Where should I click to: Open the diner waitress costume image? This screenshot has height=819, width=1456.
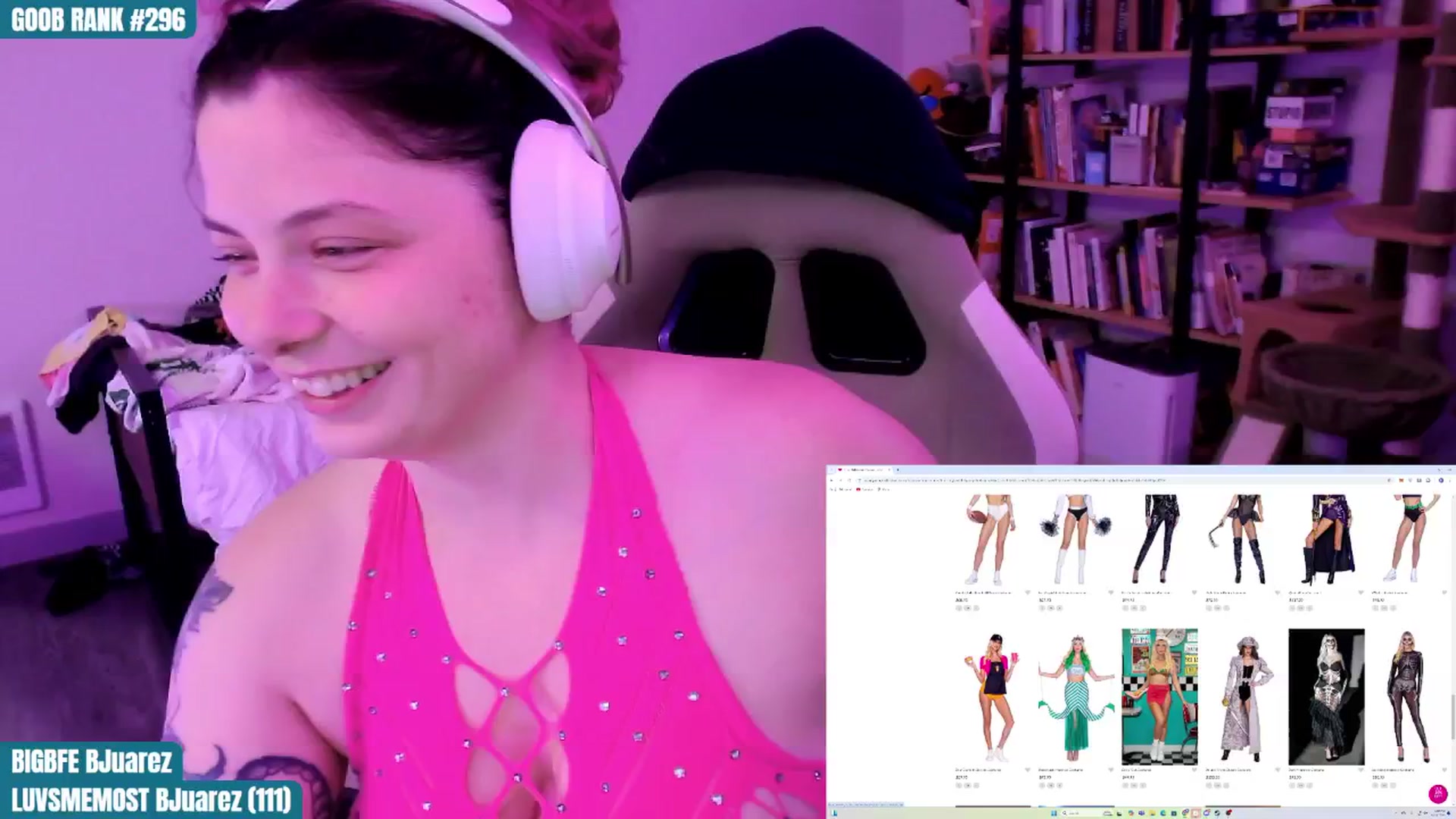tap(1159, 697)
